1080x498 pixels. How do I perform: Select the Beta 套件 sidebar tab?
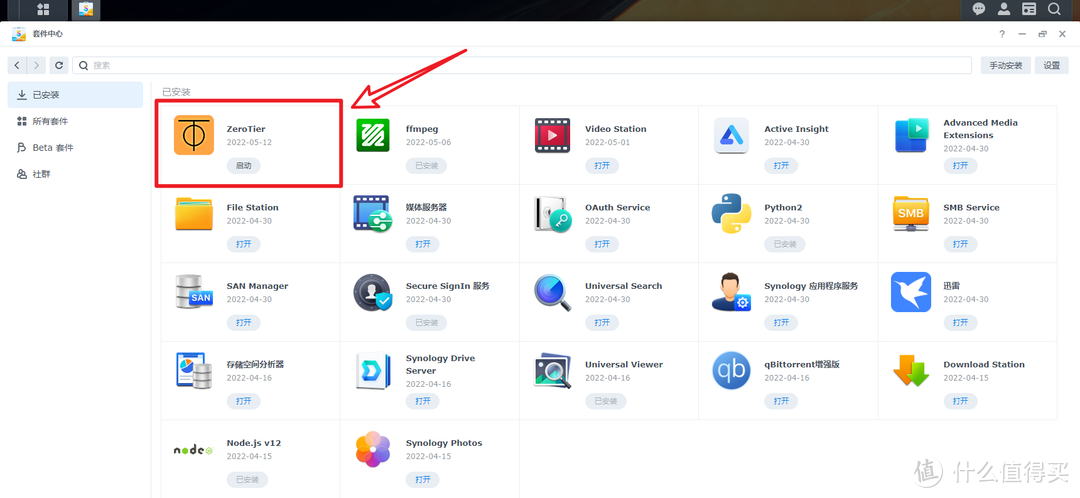[75, 147]
